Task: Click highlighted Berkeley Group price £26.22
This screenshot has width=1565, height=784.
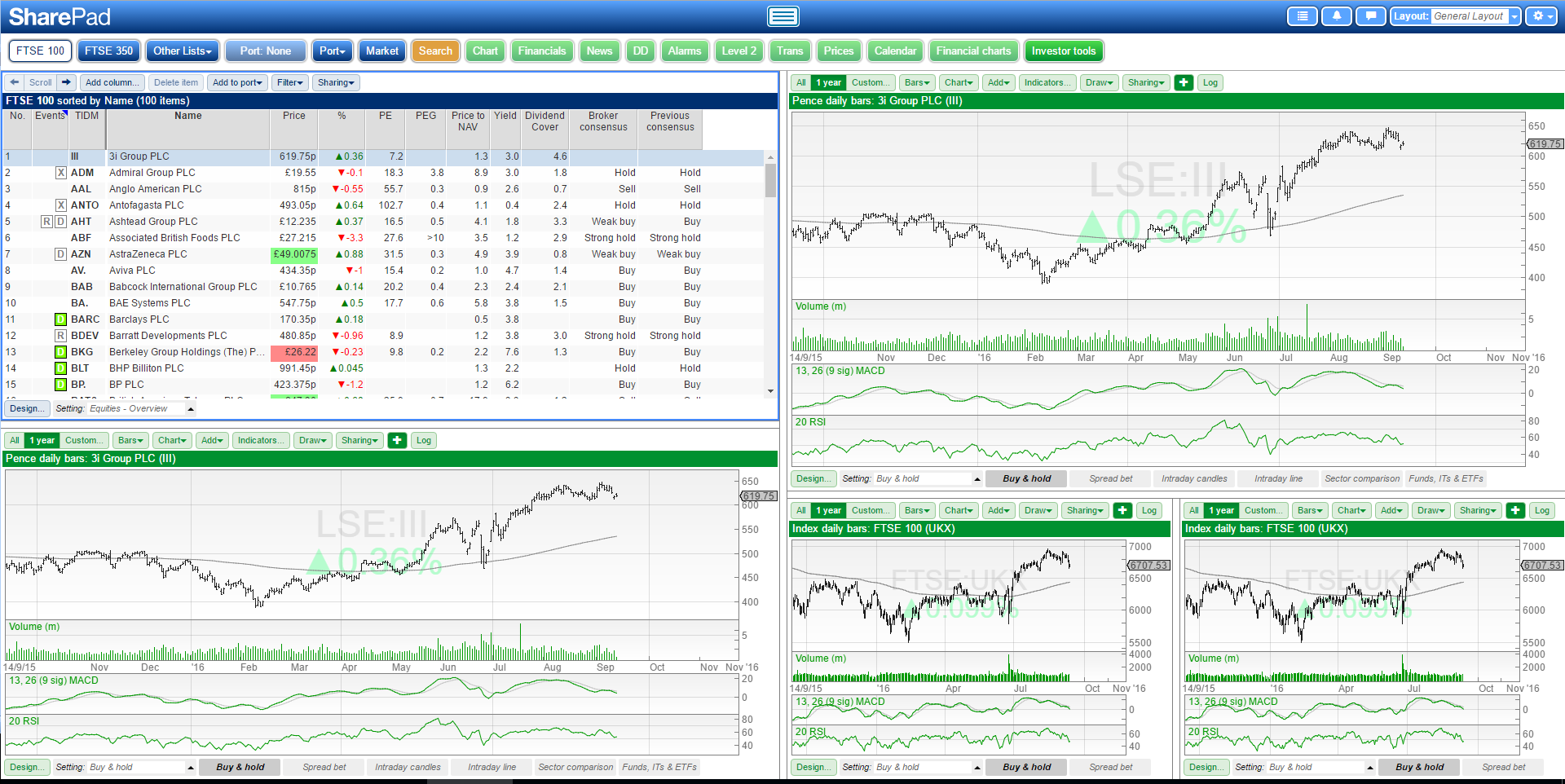Action: click(294, 352)
